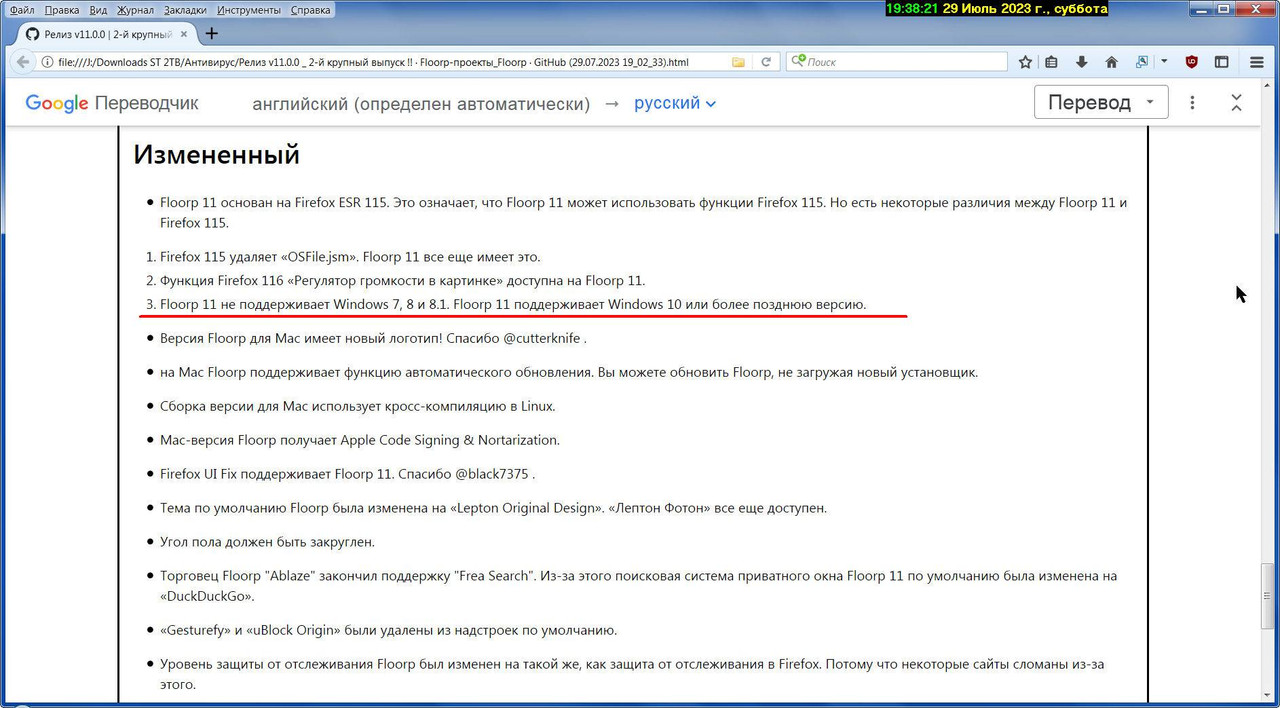Image resolution: width=1280 pixels, height=708 pixels.
Task: Show bookmarks list icon
Action: point(1051,62)
